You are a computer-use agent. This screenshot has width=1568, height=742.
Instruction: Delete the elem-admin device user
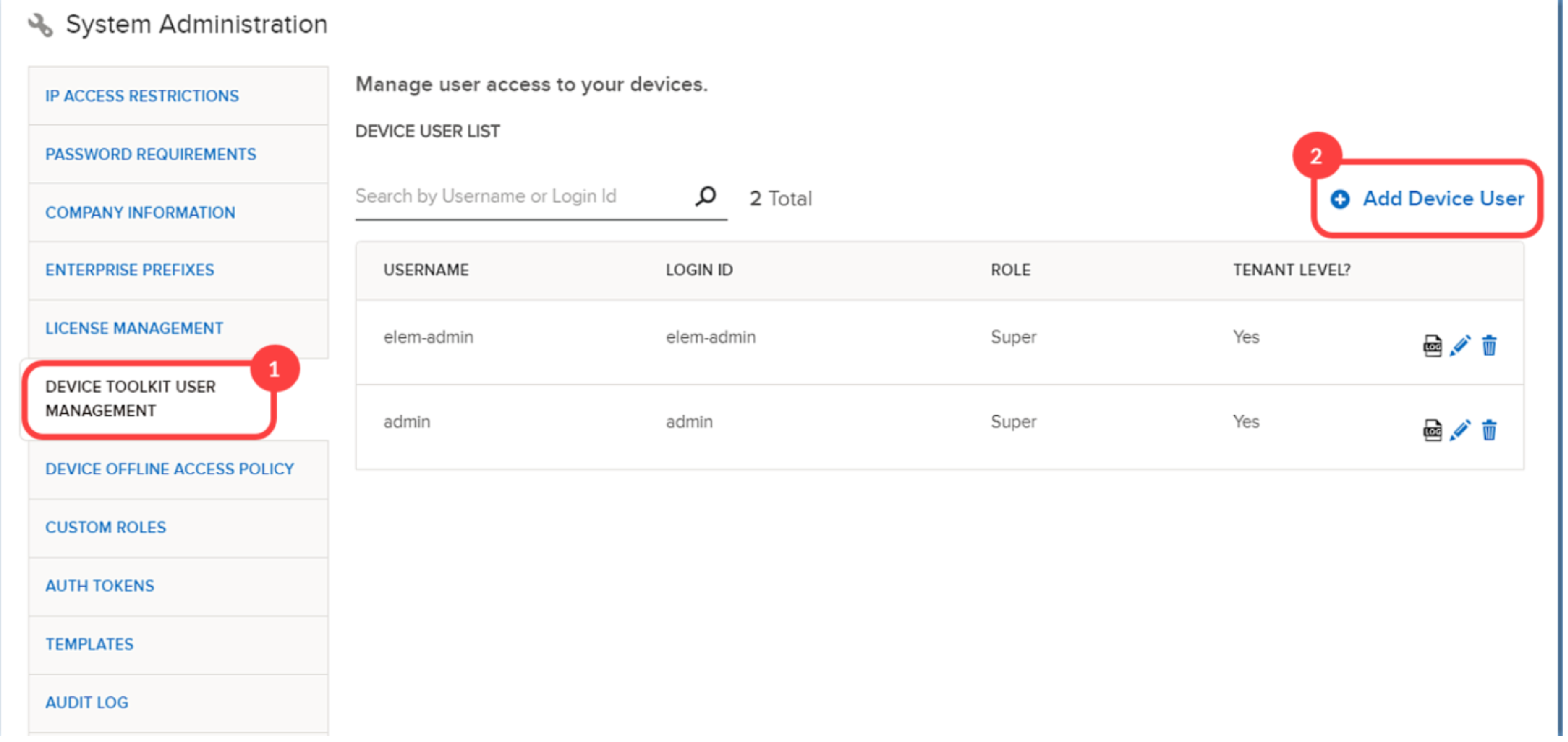tap(1489, 346)
